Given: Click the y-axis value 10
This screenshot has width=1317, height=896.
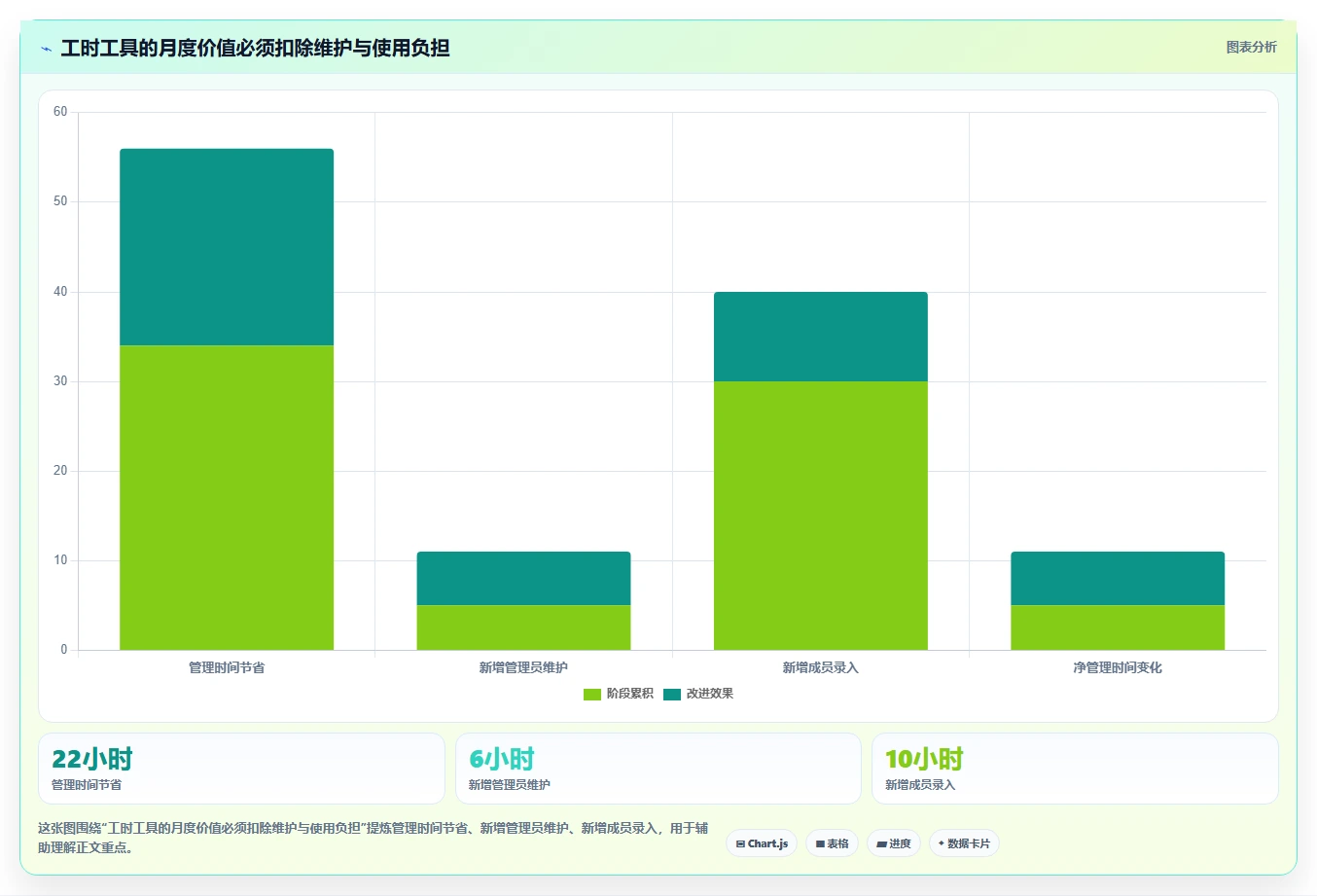Looking at the screenshot, I should (x=60, y=560).
